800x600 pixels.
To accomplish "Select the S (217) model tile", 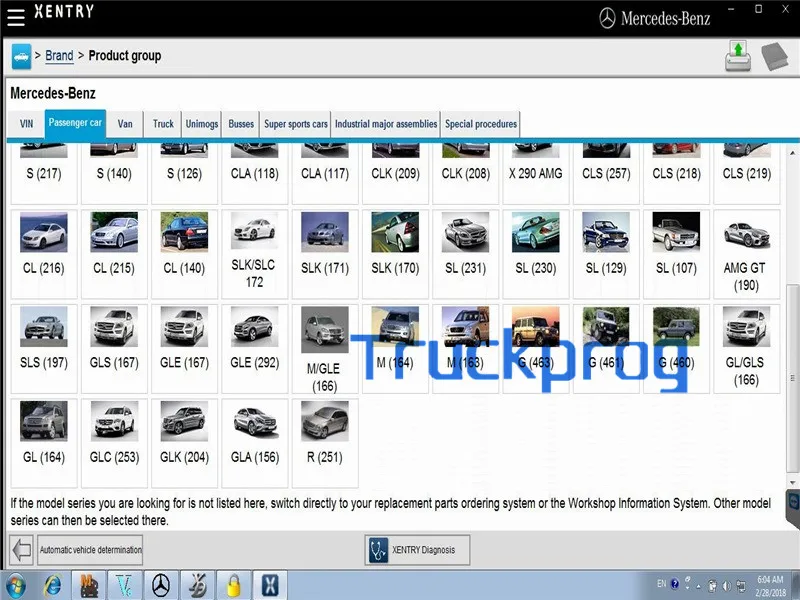I will [44, 173].
